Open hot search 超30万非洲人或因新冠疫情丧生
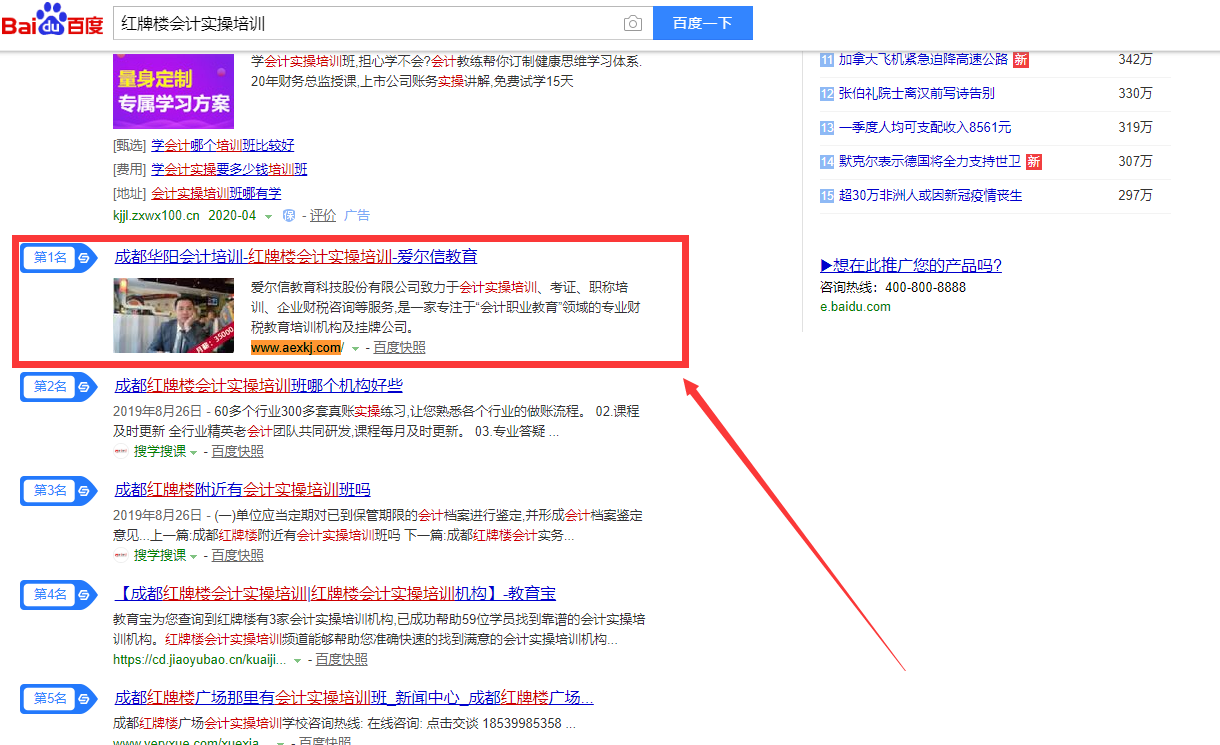The image size is (1220, 745). pyautogui.click(x=930, y=196)
